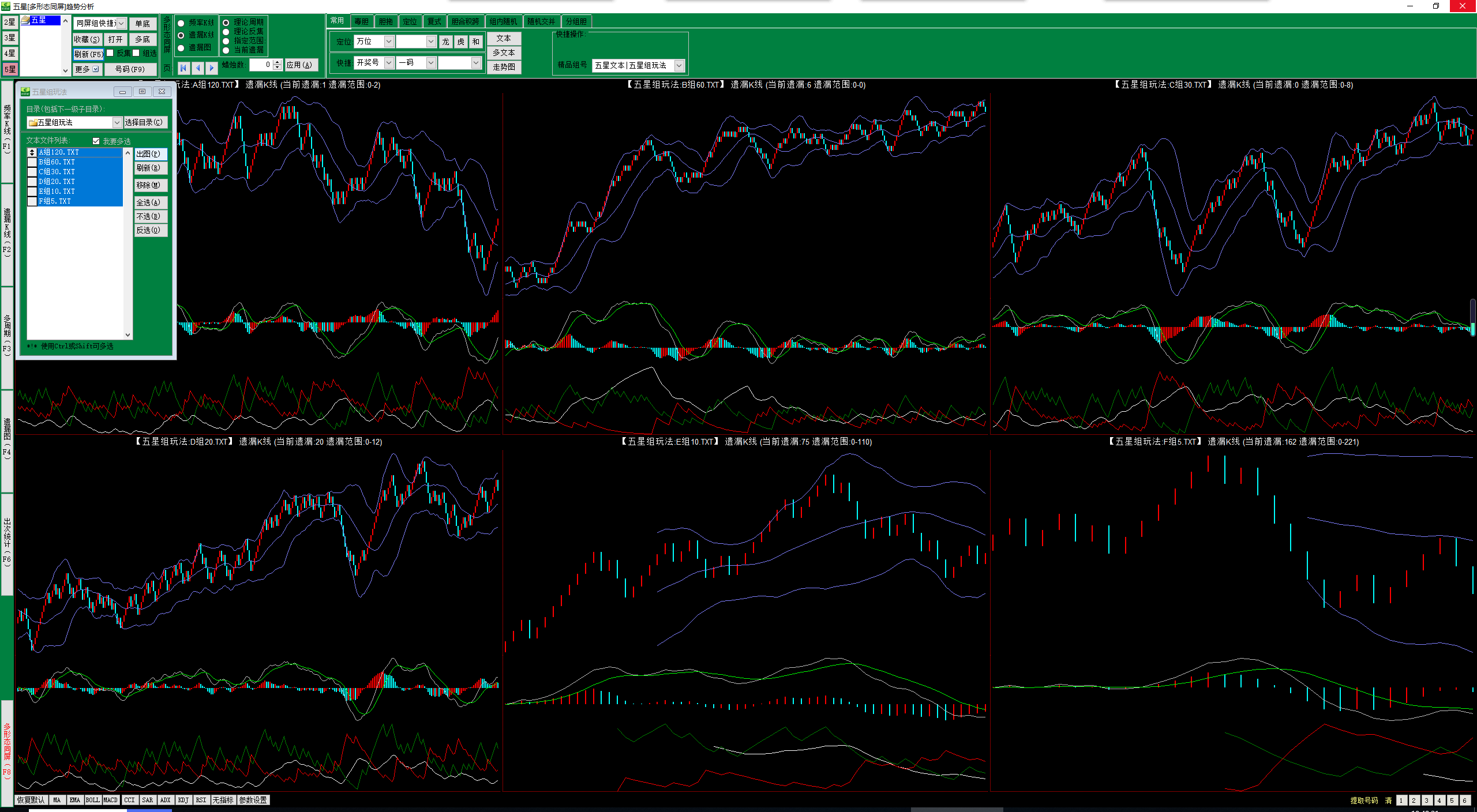Click the 和 button
Viewport: 1477px width, 812px height.
(x=475, y=42)
